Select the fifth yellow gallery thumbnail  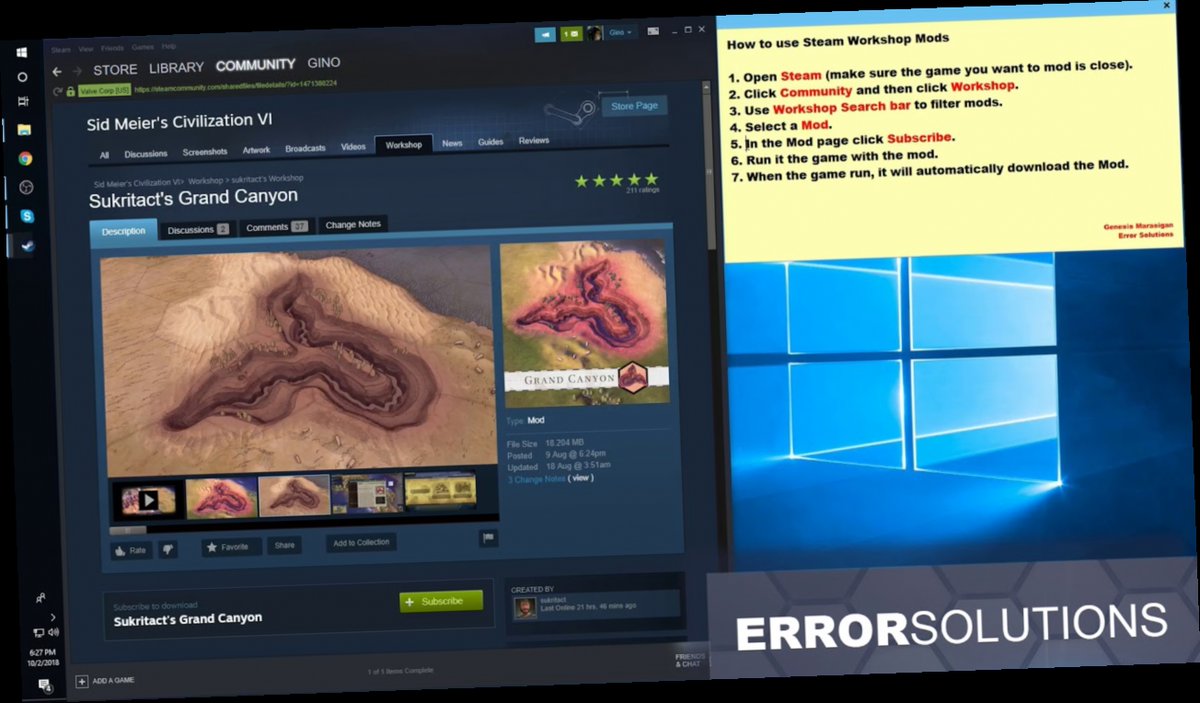point(439,489)
